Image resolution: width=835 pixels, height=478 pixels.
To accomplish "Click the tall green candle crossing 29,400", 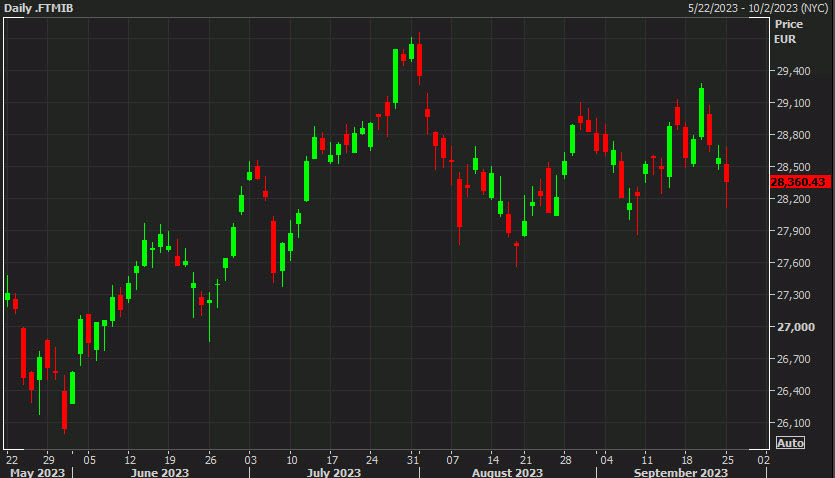I will [x=395, y=76].
